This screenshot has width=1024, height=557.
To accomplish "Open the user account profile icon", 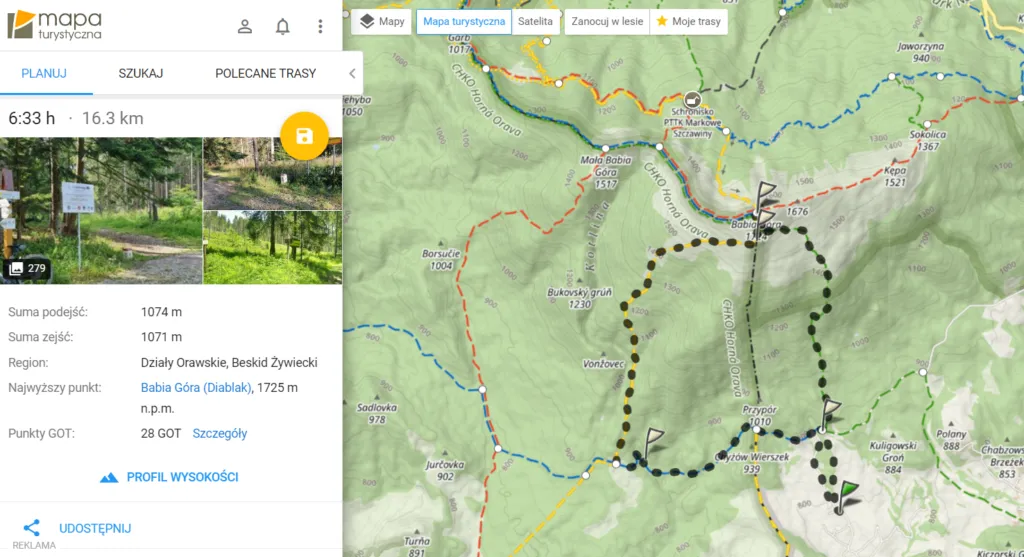I will coord(245,26).
